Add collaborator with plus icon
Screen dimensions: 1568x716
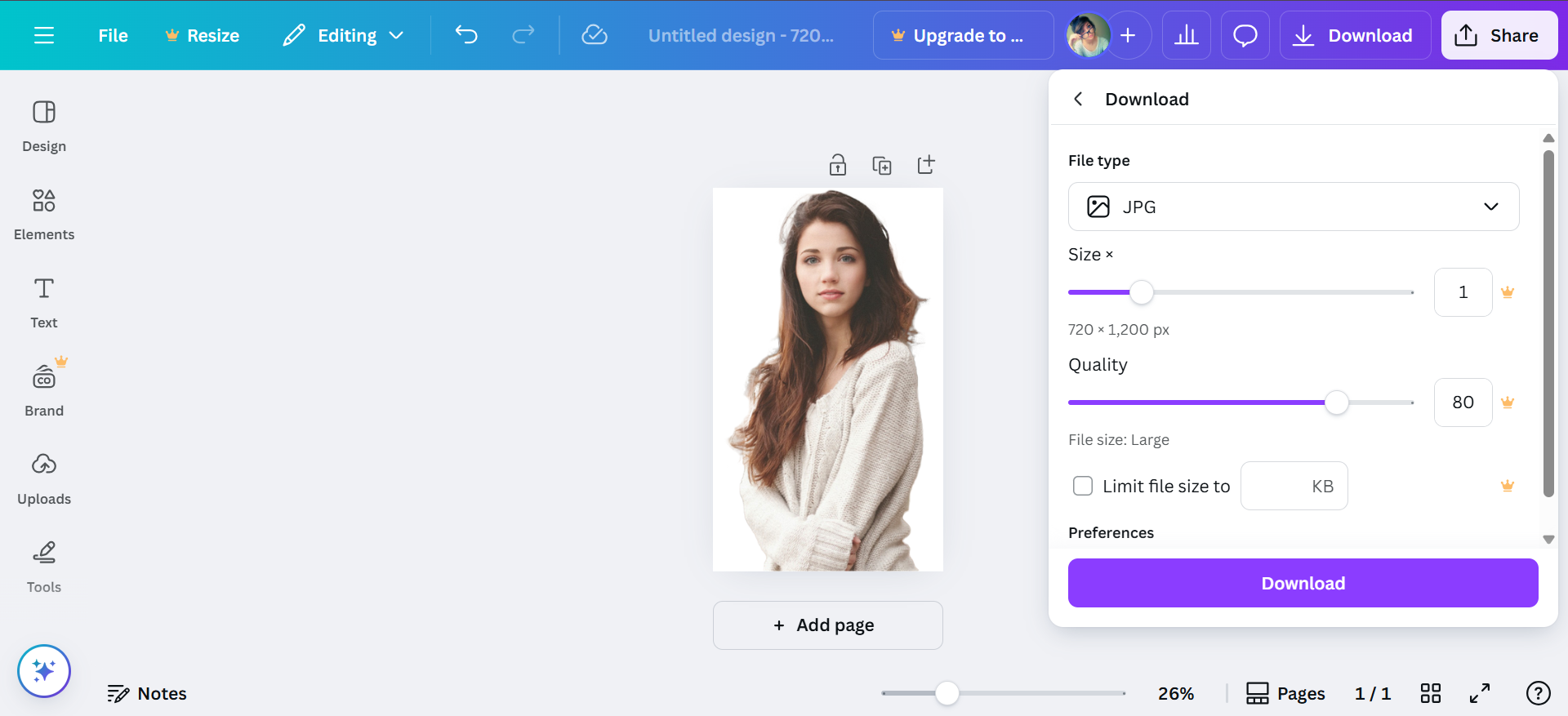coord(1128,35)
